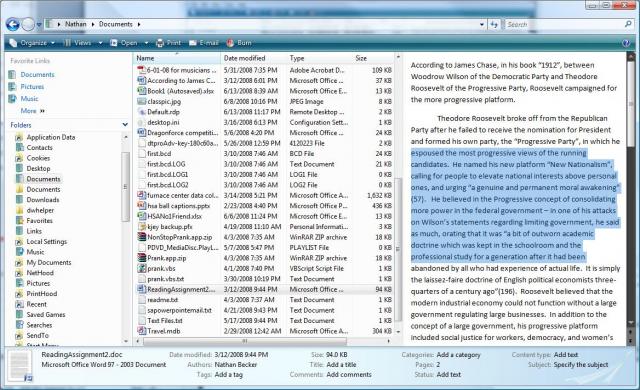Screen dimensions: 640x390
Task: Burn the selected file to disc
Action: (x=239, y=43)
